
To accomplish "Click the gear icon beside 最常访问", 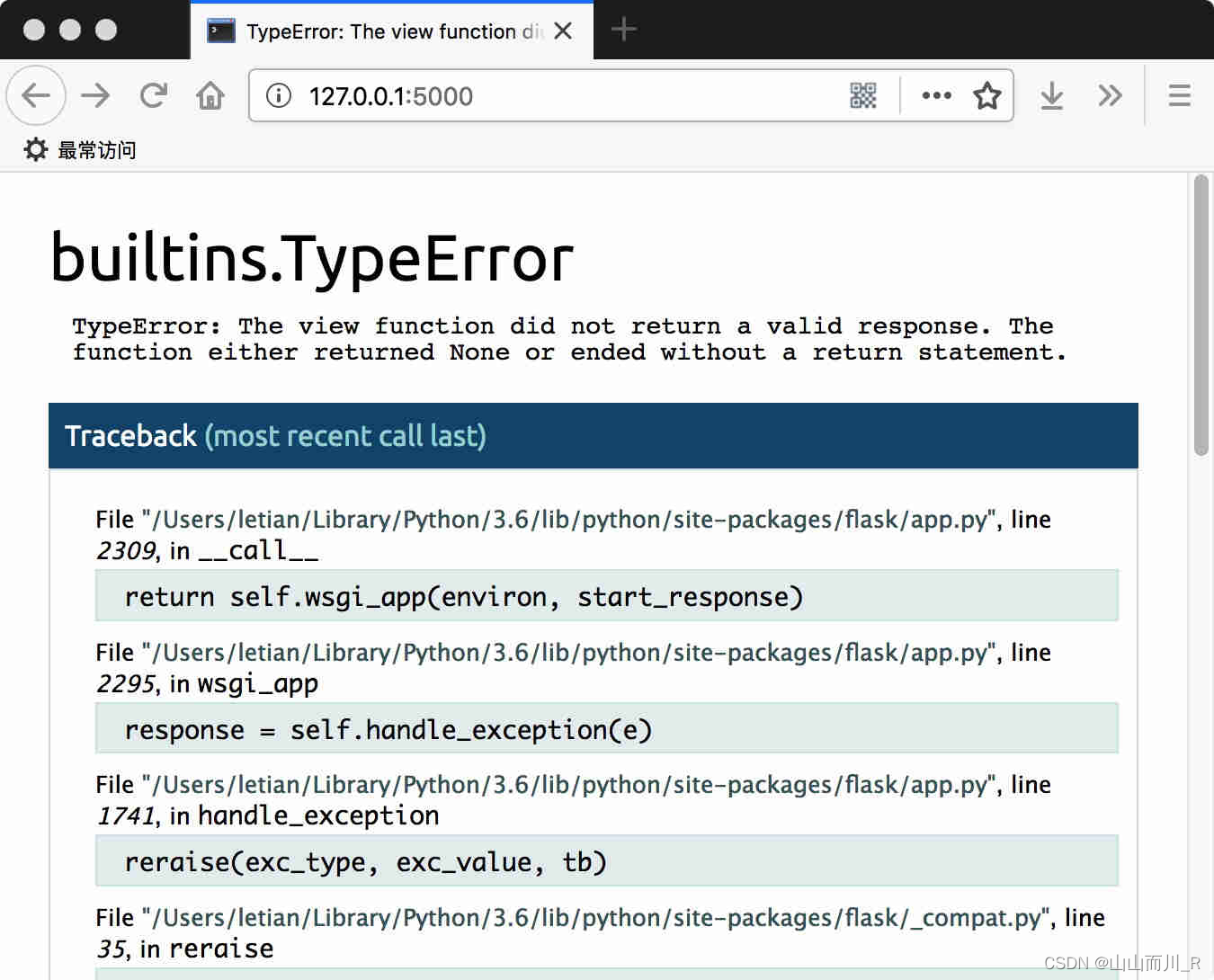I will (x=34, y=149).
